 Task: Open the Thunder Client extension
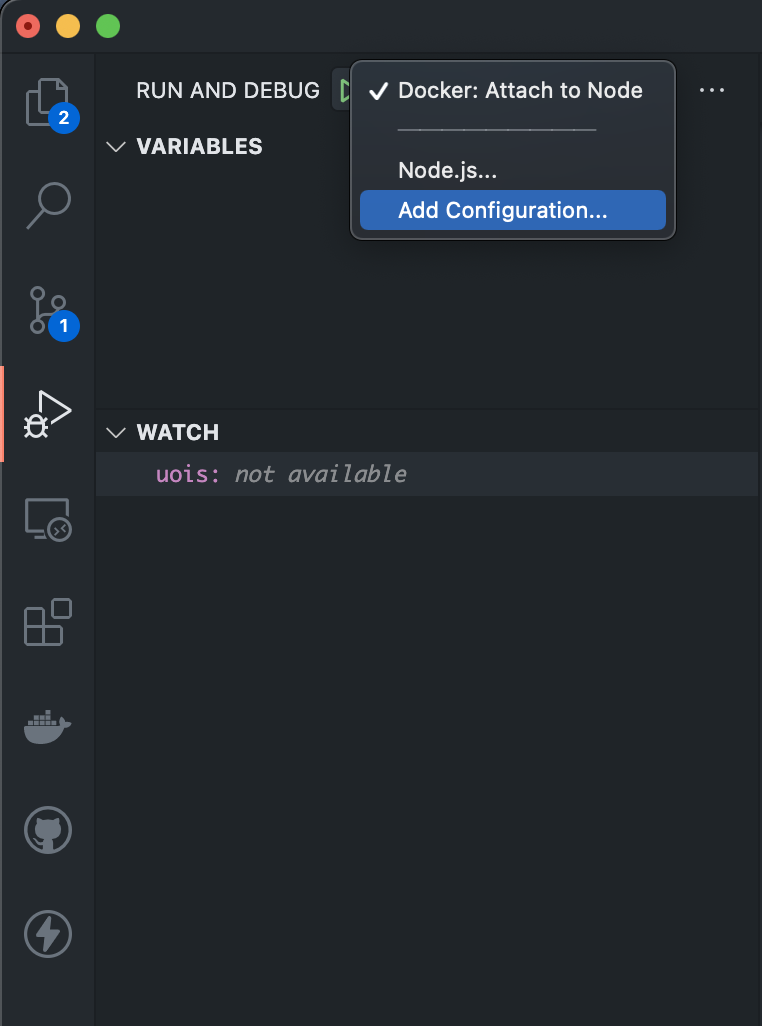pos(47,934)
